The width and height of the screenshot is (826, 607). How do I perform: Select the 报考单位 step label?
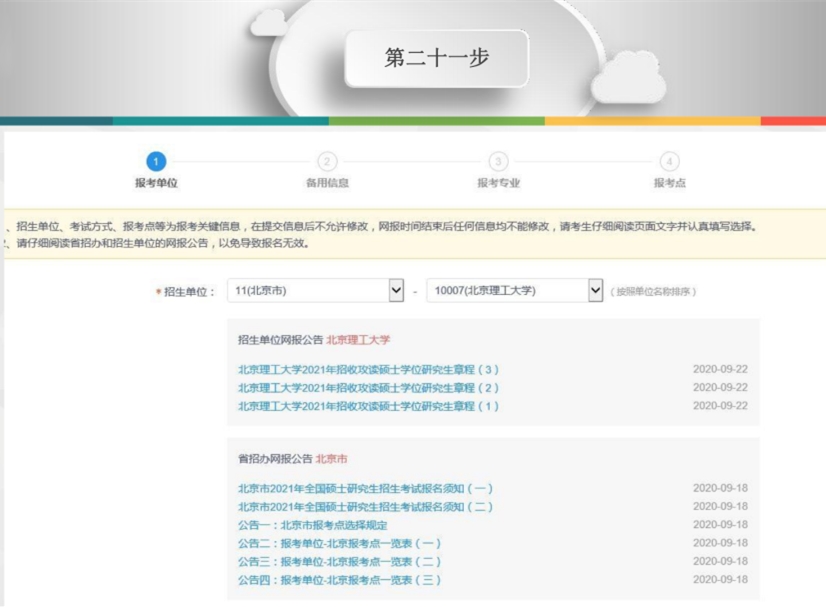(155, 184)
